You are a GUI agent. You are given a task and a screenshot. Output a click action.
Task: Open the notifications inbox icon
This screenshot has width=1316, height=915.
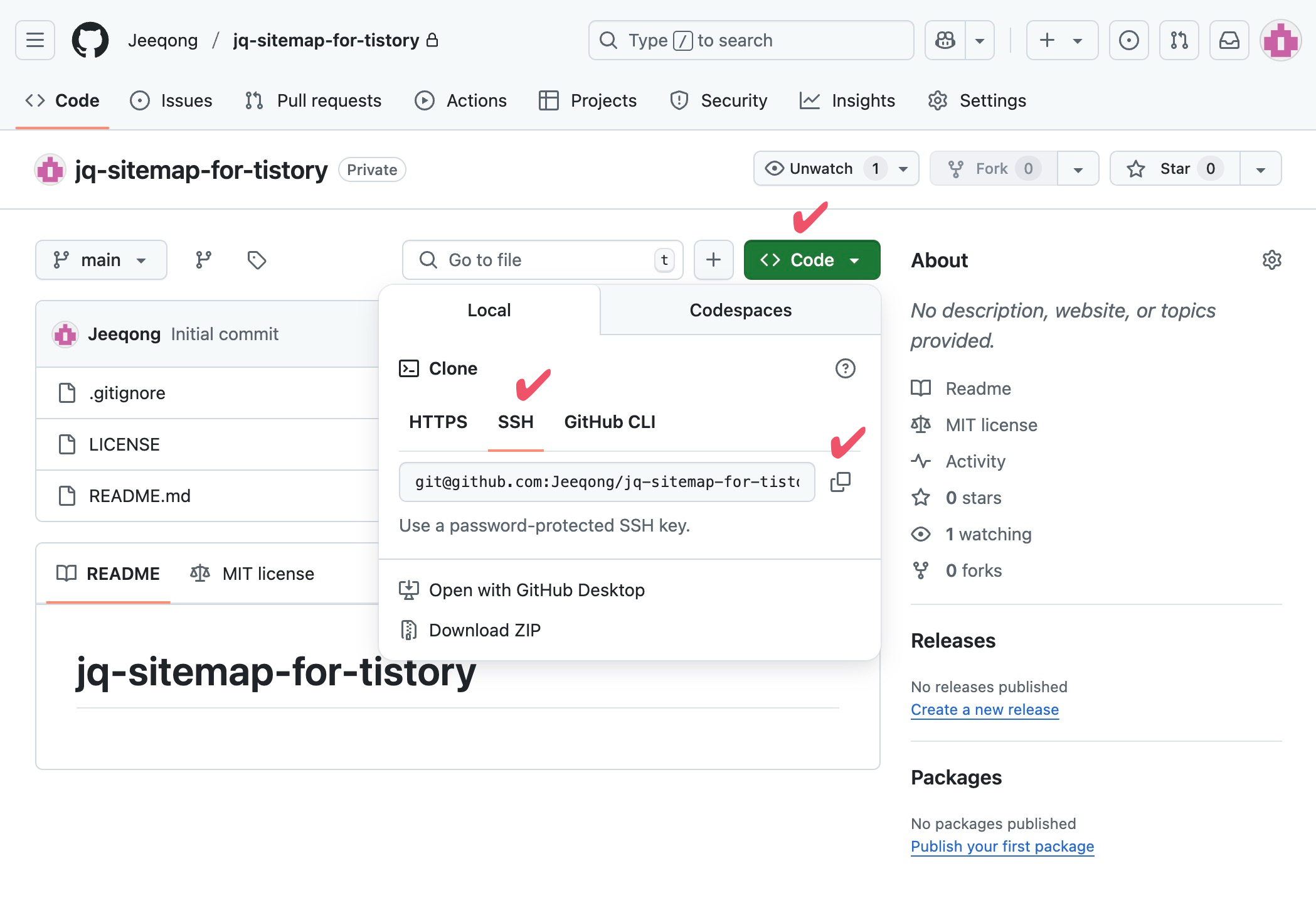(1229, 40)
